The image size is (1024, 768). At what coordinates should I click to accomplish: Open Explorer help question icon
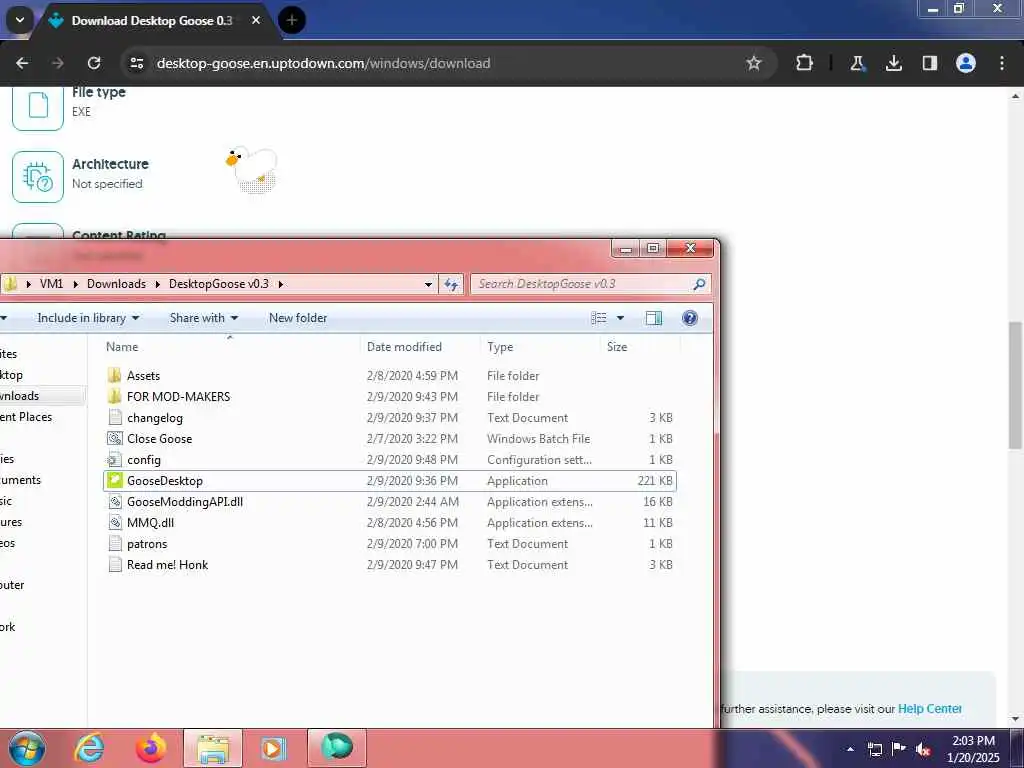(690, 318)
